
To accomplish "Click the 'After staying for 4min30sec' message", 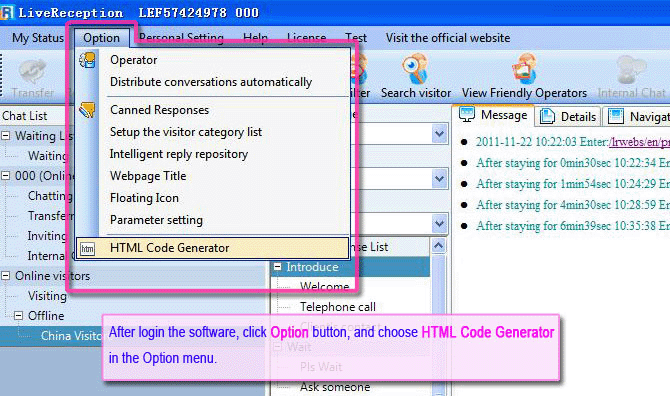I will (x=573, y=205).
